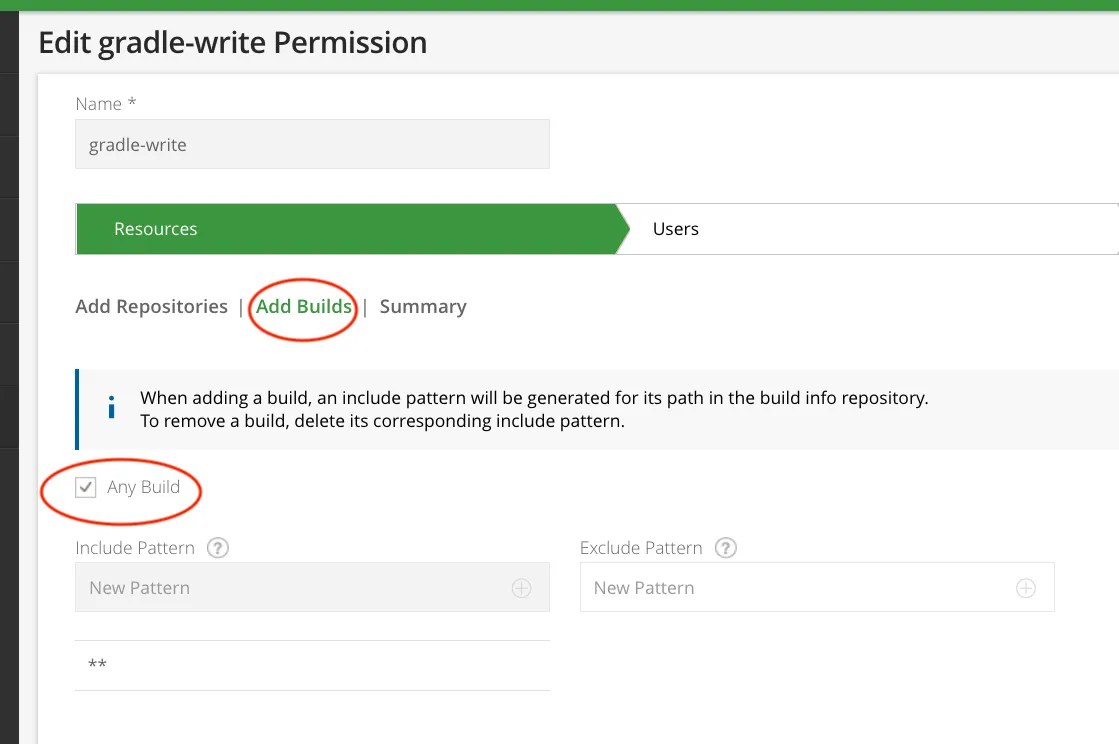Focus the Exclude Pattern New Pattern input
The width and height of the screenshot is (1119, 744).
pyautogui.click(x=795, y=588)
